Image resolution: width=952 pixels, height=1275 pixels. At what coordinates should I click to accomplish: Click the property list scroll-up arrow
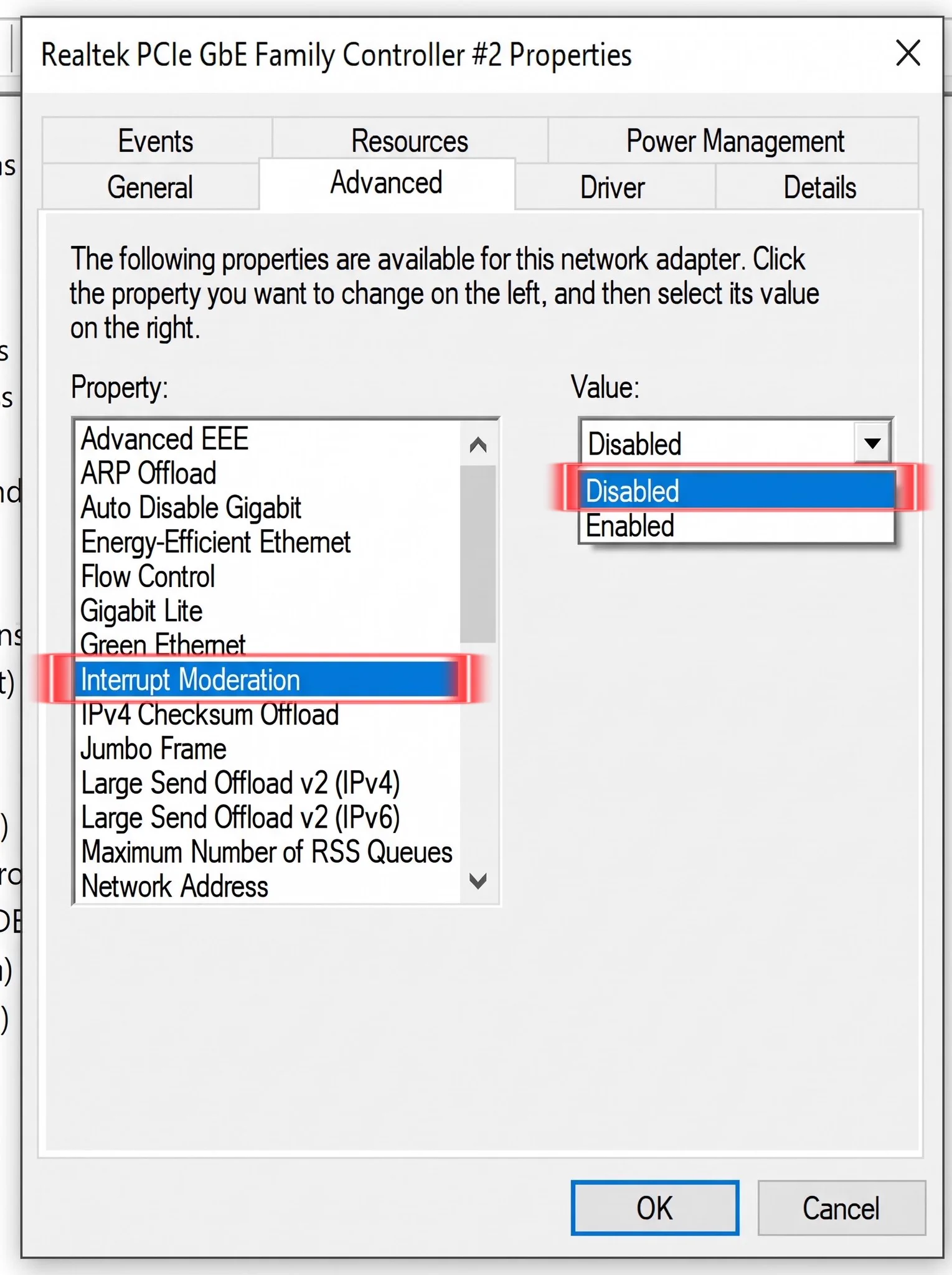pos(478,445)
